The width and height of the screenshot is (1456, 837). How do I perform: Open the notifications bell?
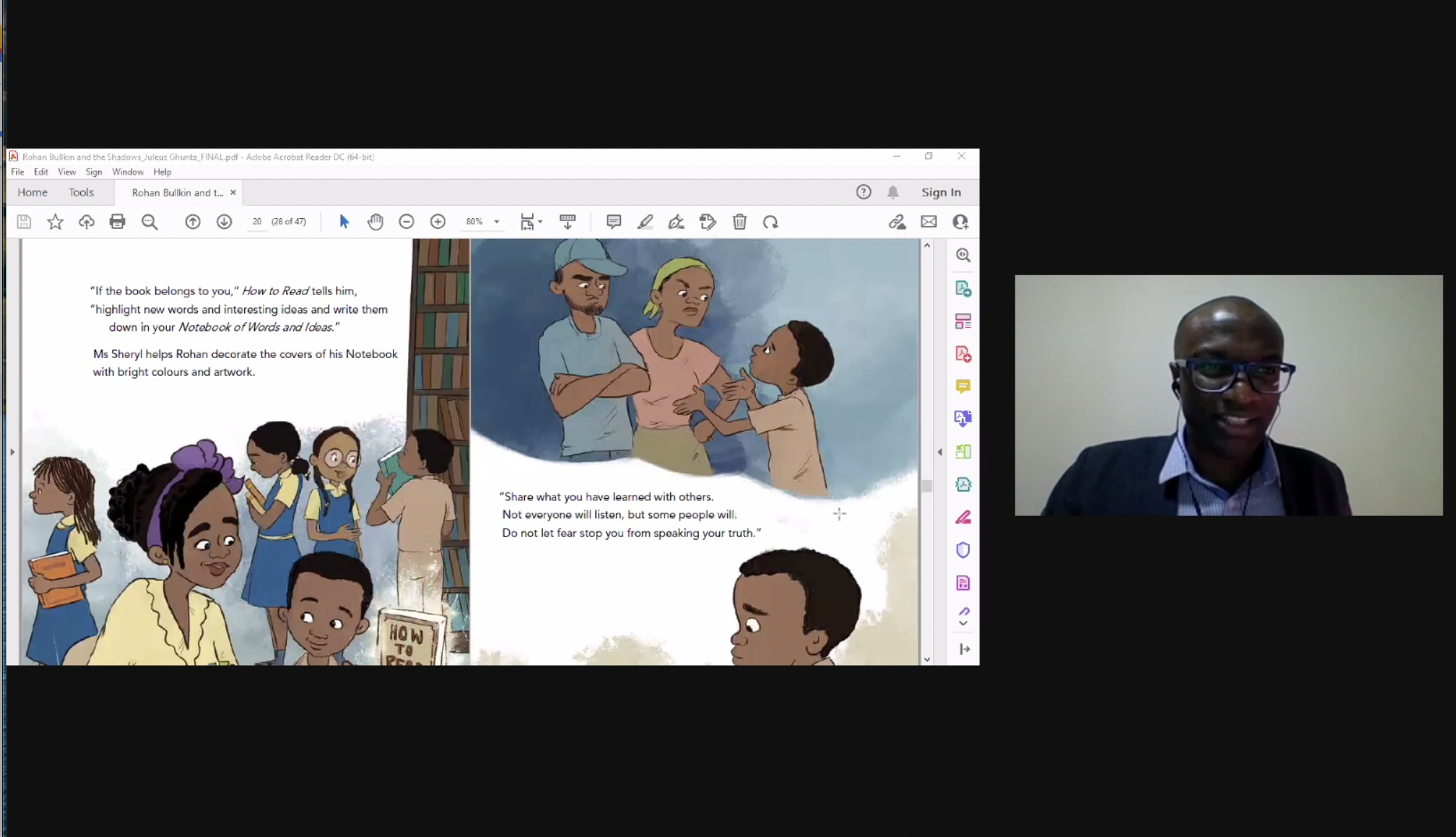[x=893, y=192]
